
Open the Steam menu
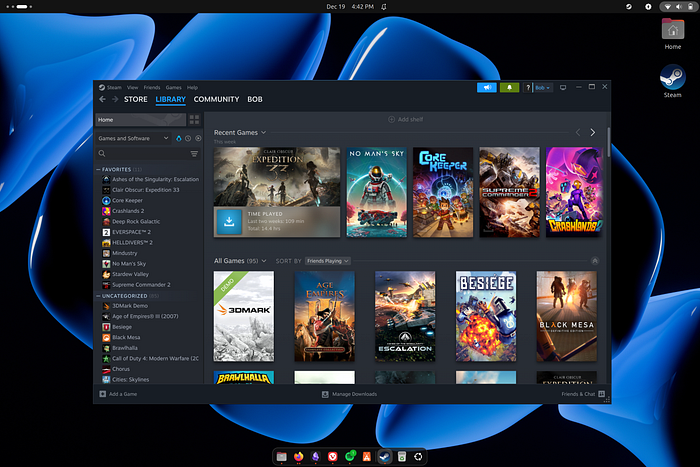tap(114, 88)
